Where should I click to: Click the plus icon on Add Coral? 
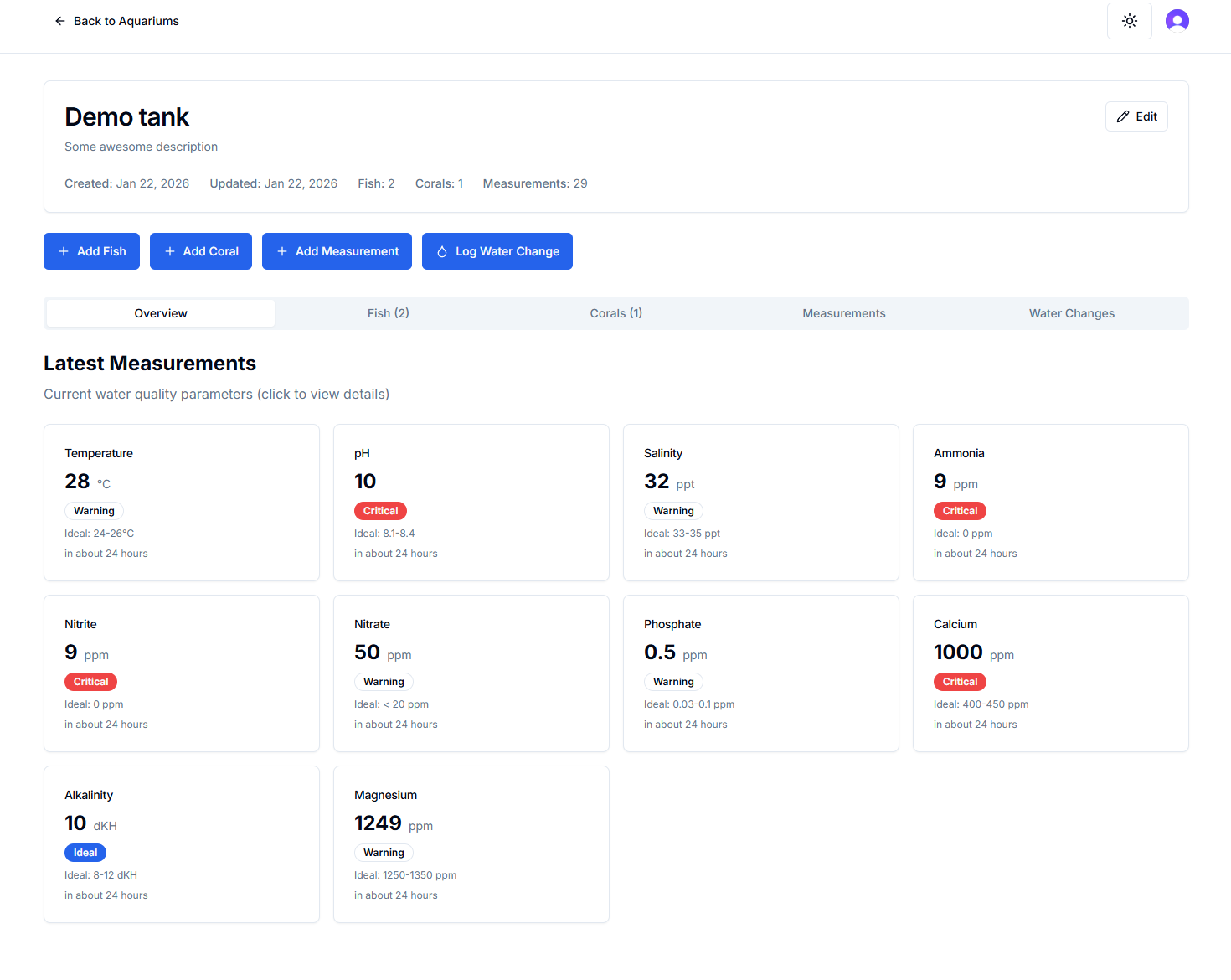tap(170, 251)
